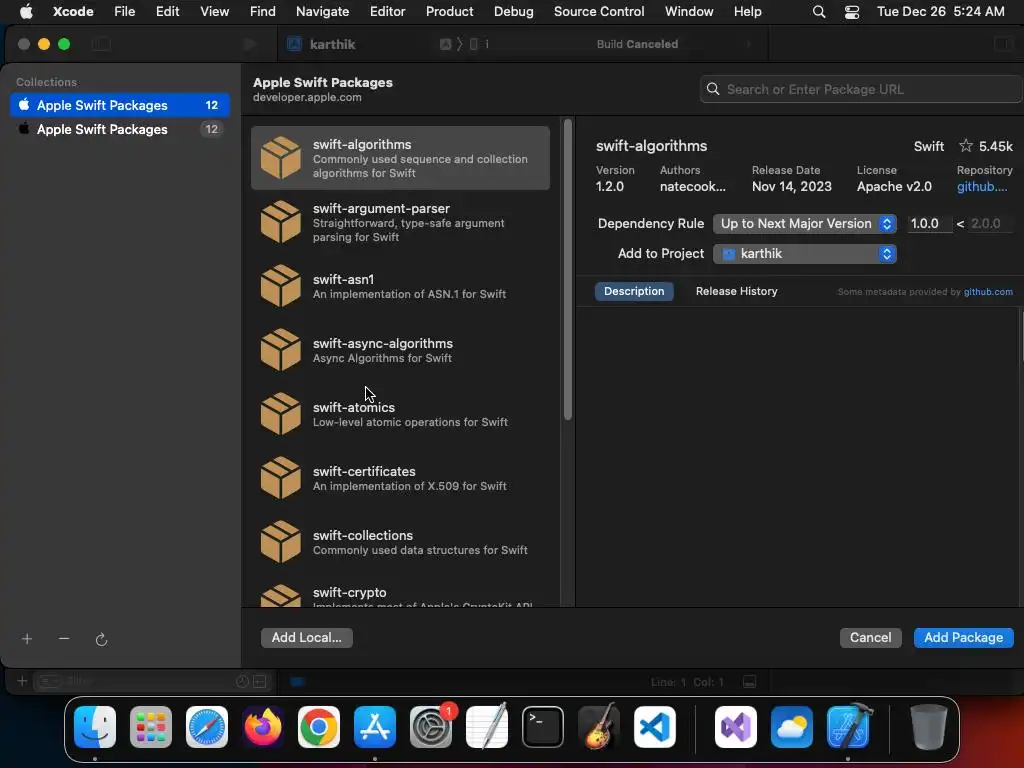Image resolution: width=1024 pixels, height=768 pixels.
Task: Open Spotlight search in menu bar
Action: [818, 12]
